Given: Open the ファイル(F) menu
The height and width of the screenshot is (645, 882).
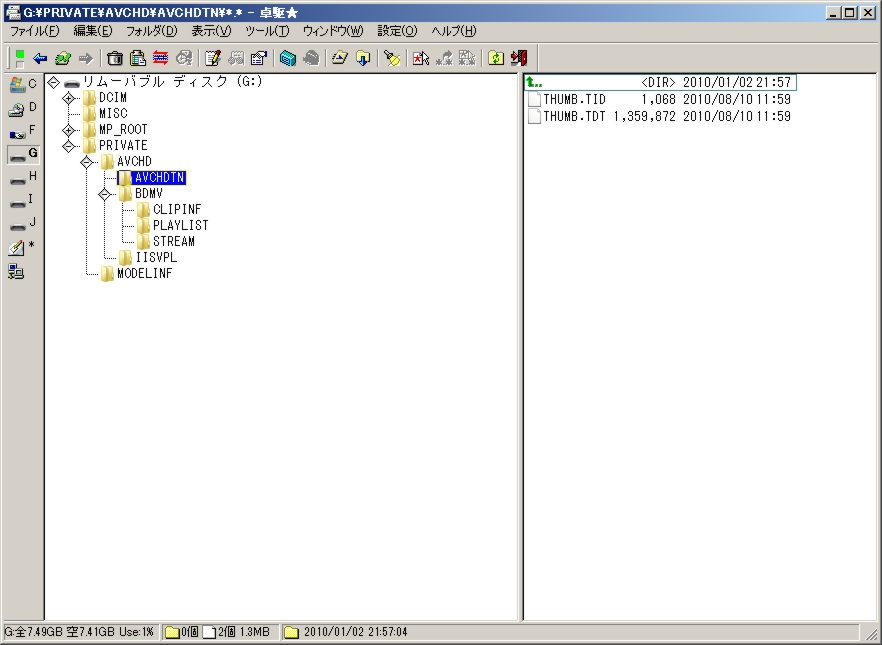Looking at the screenshot, I should click(35, 31).
